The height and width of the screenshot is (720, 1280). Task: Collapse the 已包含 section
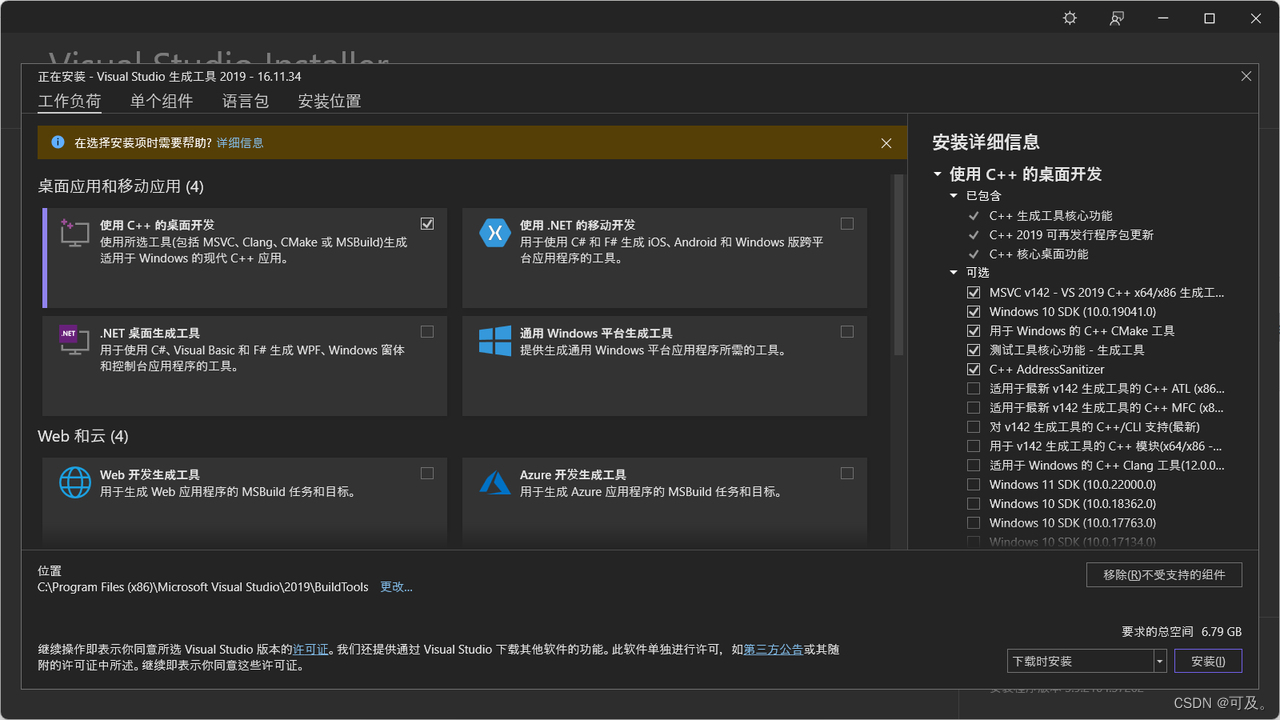[x=954, y=196]
